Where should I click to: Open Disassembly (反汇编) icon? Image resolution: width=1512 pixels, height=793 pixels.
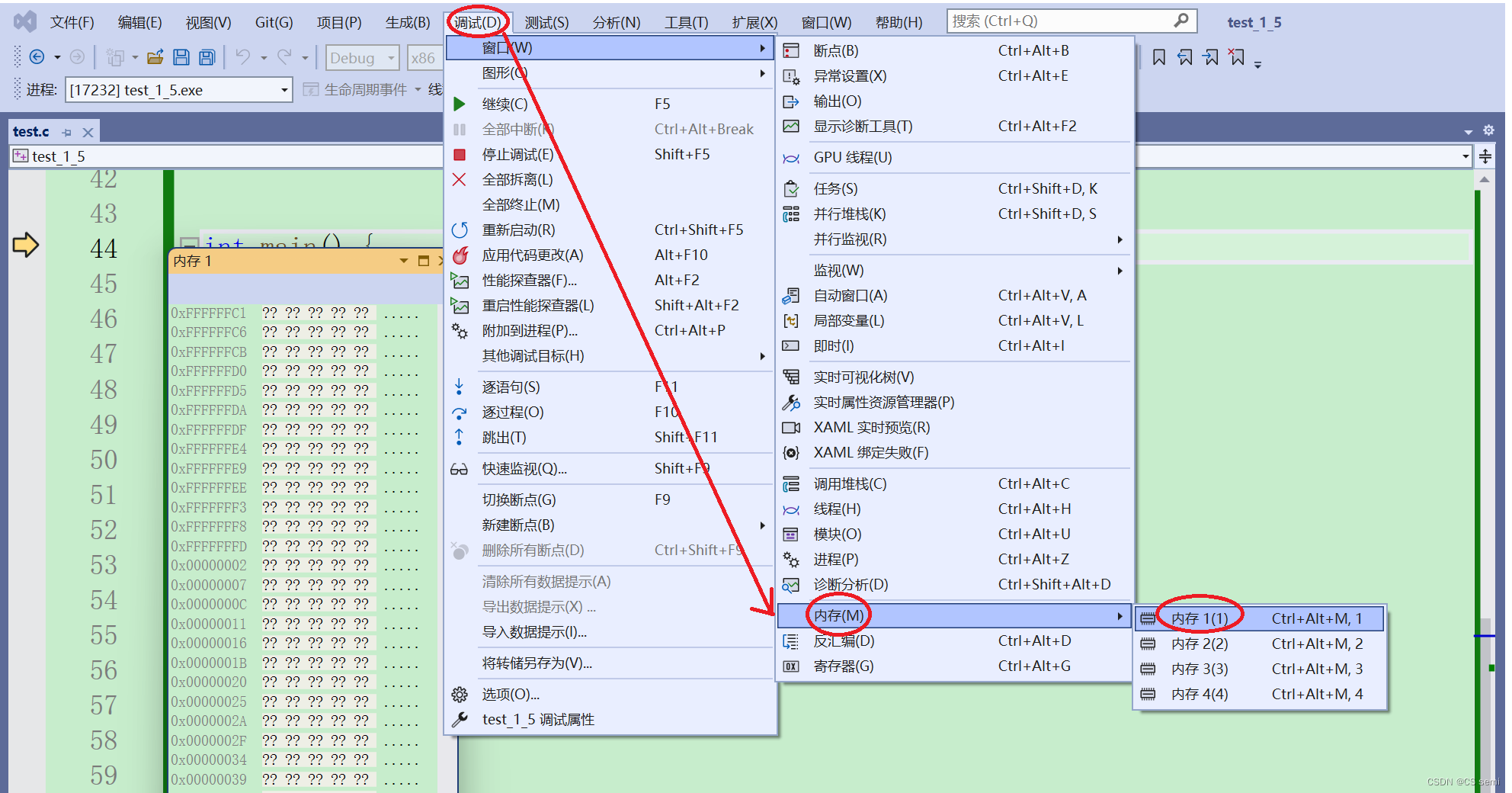tap(791, 641)
